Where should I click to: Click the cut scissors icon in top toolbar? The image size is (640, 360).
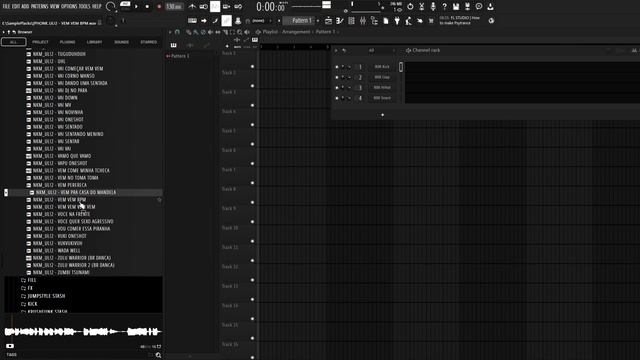422,7
